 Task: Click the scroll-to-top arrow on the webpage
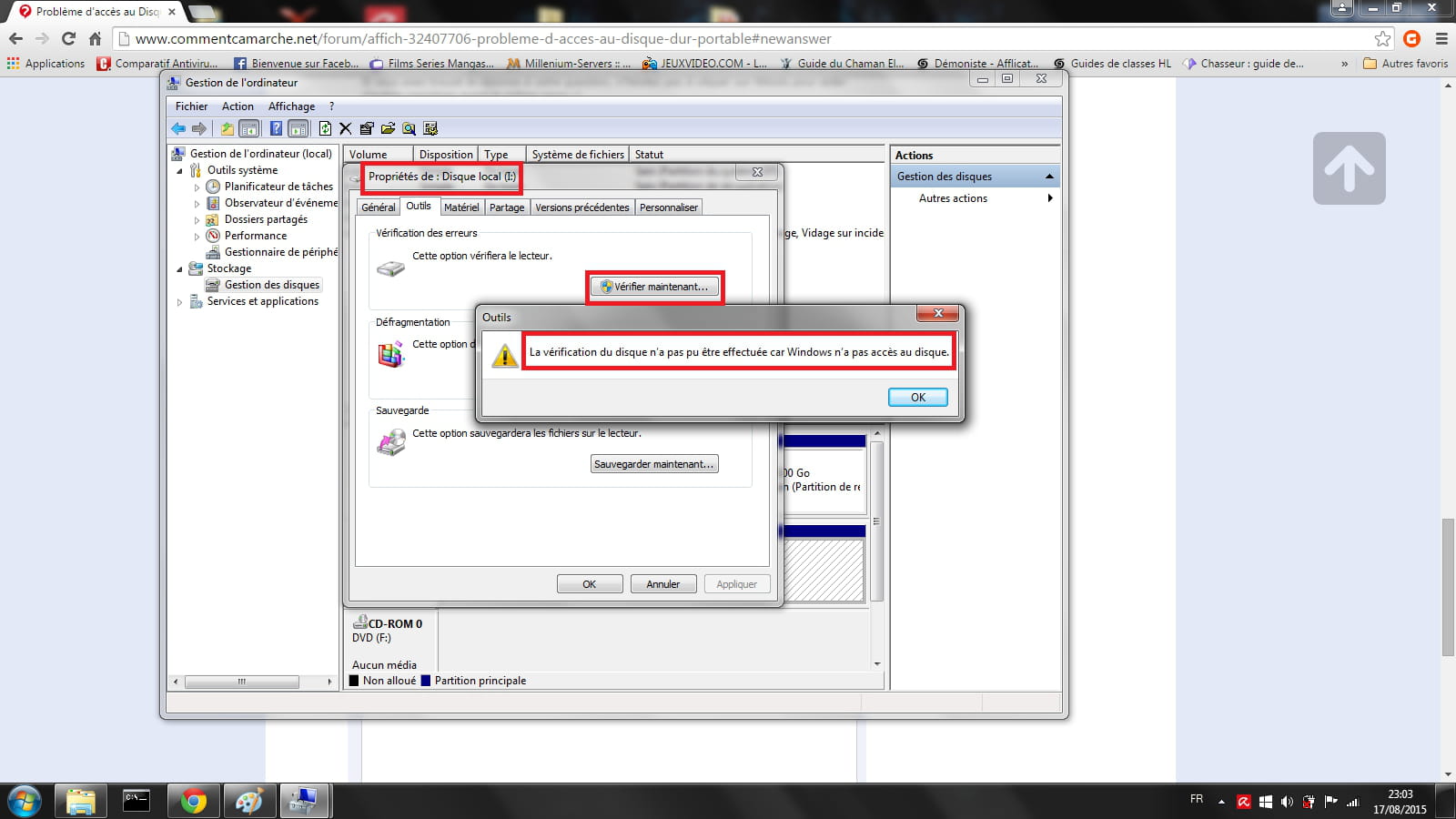[1350, 168]
